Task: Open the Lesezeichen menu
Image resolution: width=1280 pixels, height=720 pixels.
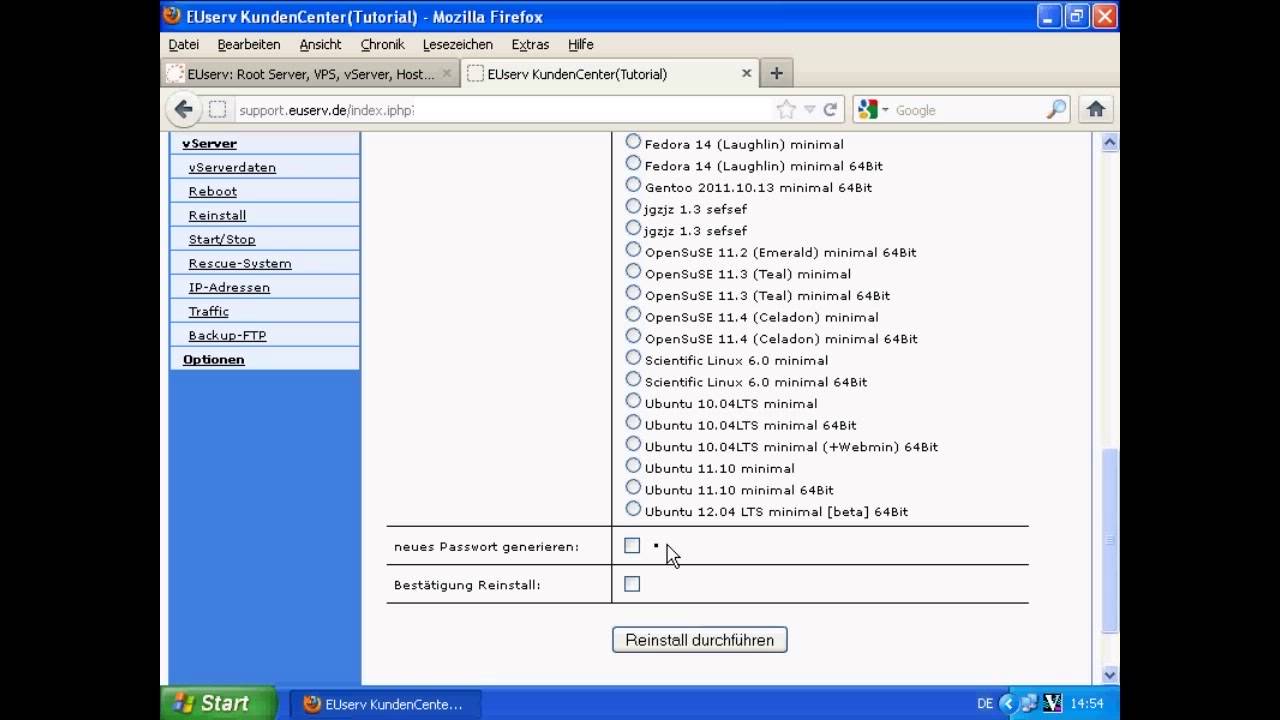Action: (x=458, y=44)
